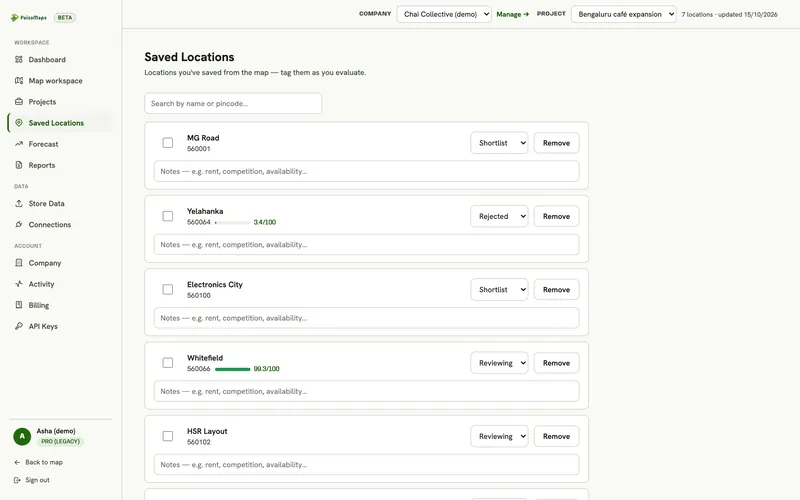The width and height of the screenshot is (800, 500).
Task: Click the Saved Locations pin icon
Action: point(19,122)
